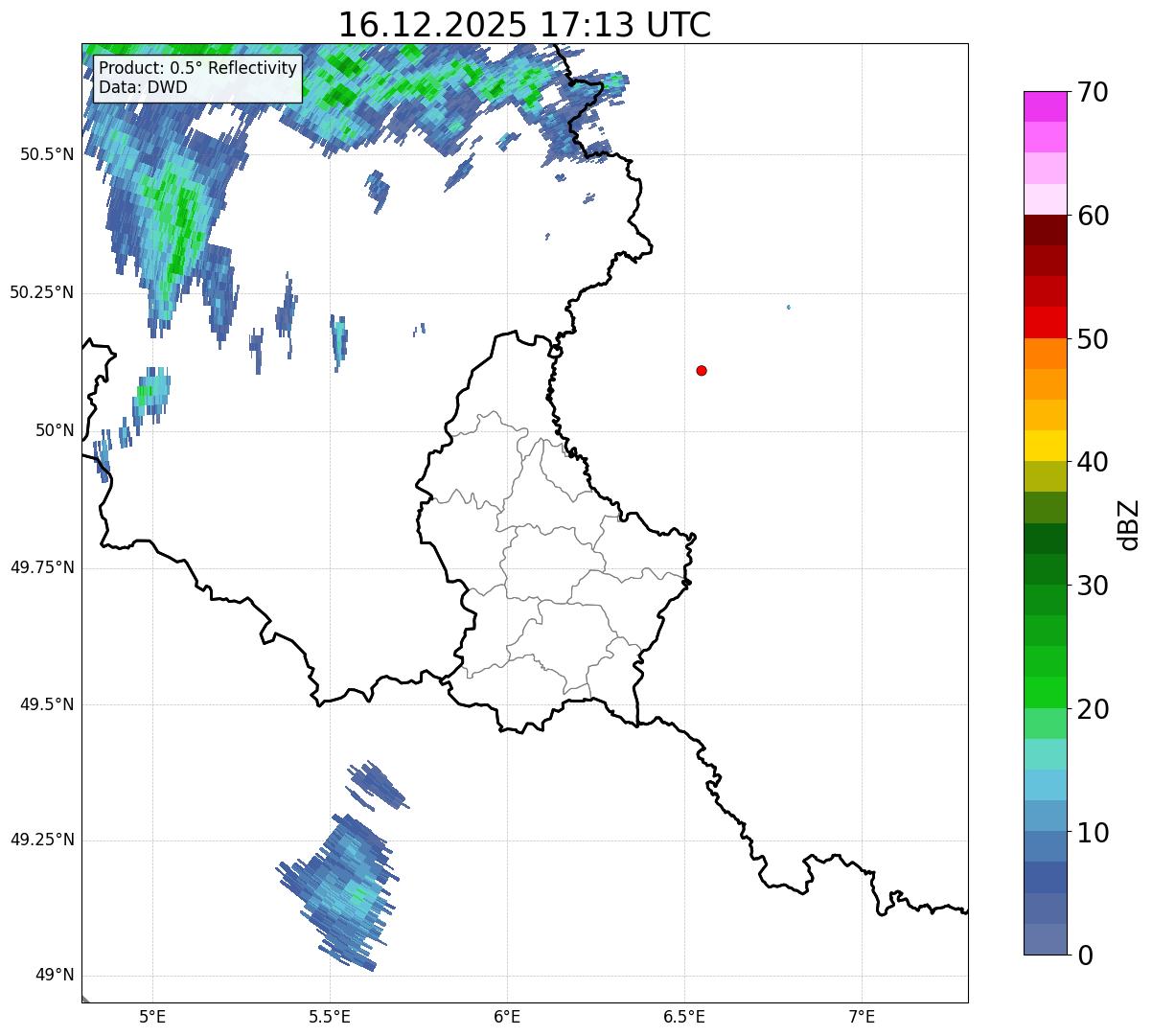Click the 50.5°N latitude label
Image resolution: width=1152 pixels, height=1036 pixels.
click(47, 154)
